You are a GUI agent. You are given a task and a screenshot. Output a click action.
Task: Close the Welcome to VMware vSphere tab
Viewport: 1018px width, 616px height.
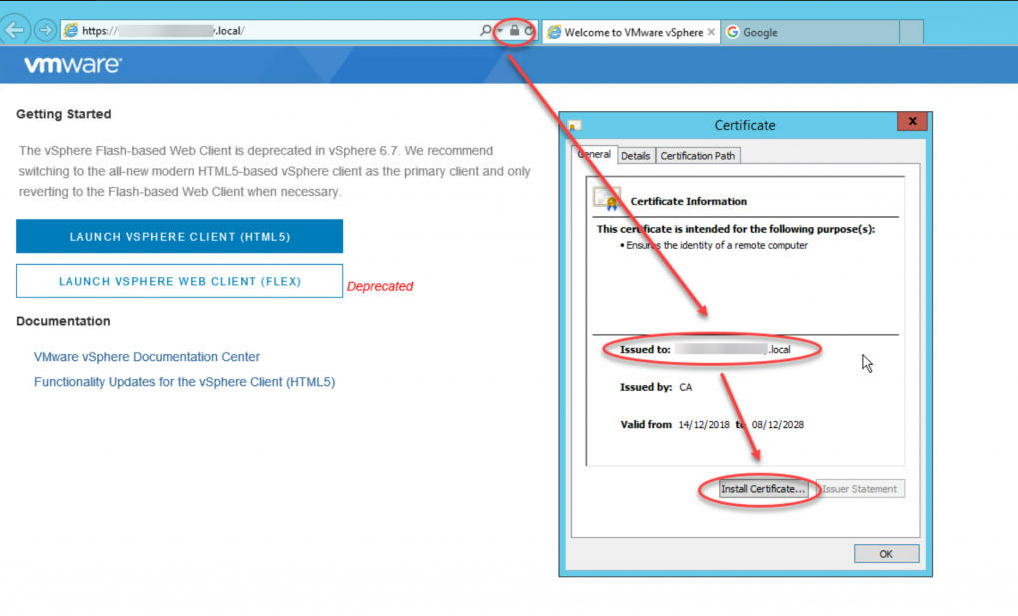coord(711,32)
